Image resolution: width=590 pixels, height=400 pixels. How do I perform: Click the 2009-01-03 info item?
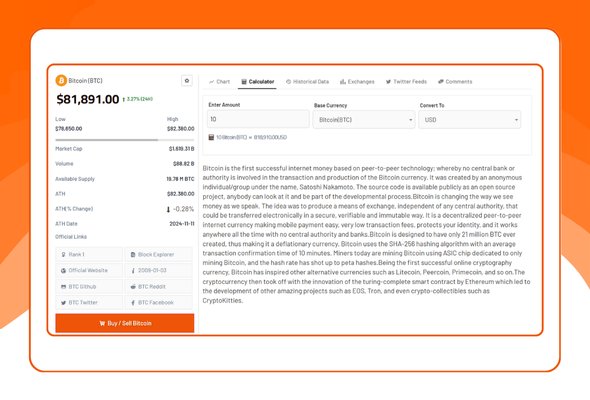(x=158, y=271)
